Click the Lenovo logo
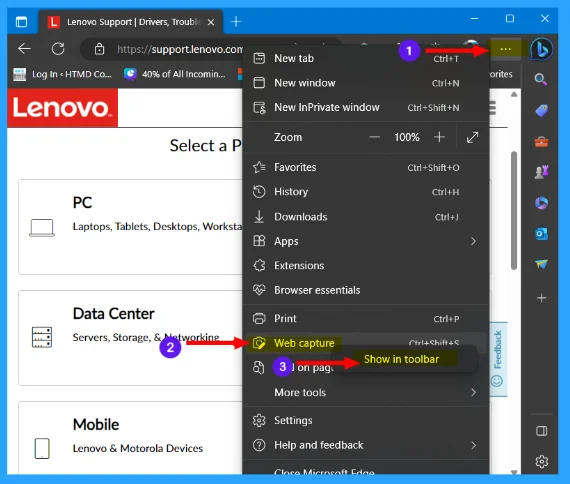 pyautogui.click(x=63, y=108)
